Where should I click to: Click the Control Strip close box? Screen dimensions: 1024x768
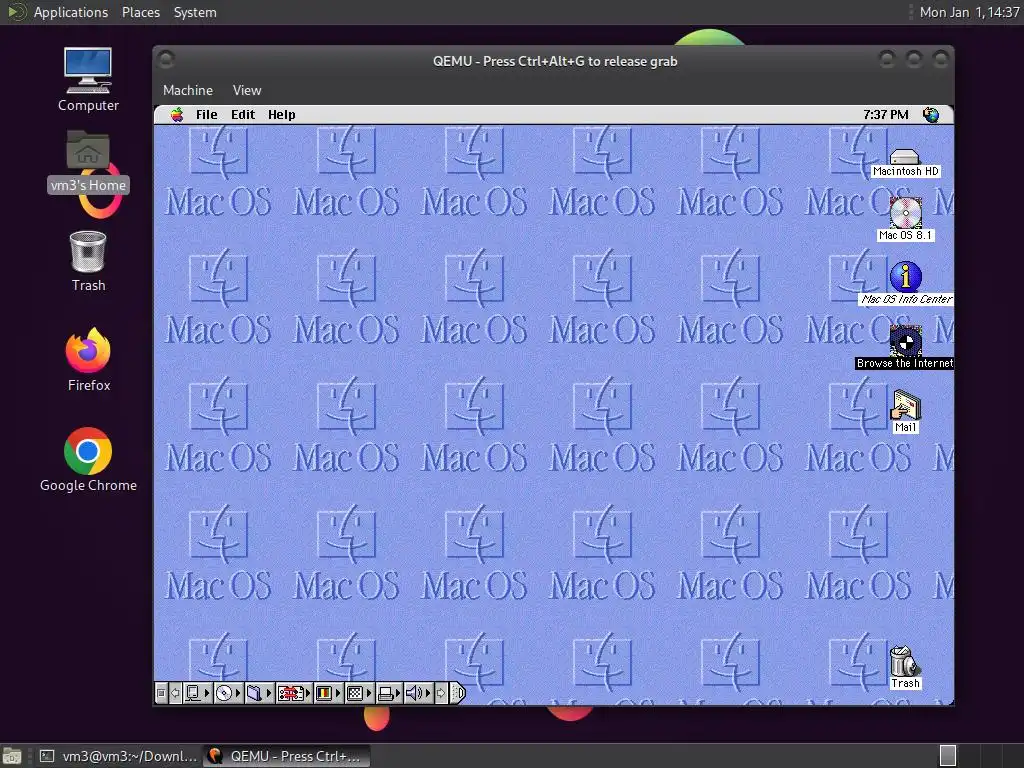click(161, 693)
